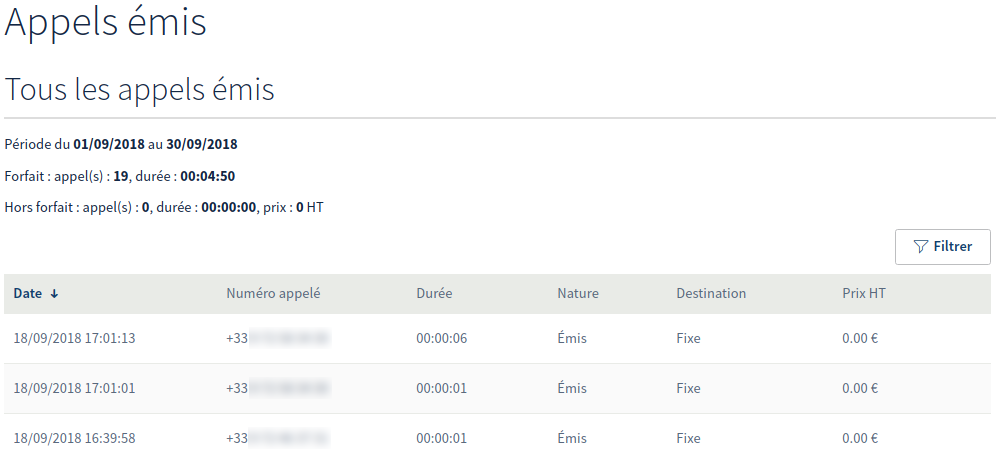The height and width of the screenshot is (461, 996).
Task: Click the Tous les appels émis heading
Action: pyautogui.click(x=140, y=90)
